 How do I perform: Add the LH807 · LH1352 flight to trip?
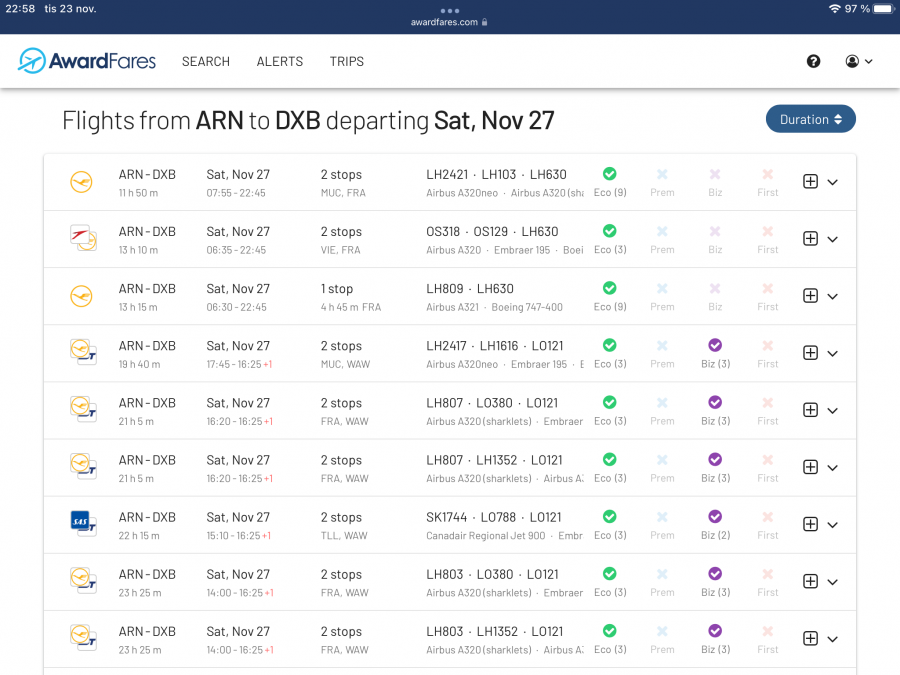point(810,467)
